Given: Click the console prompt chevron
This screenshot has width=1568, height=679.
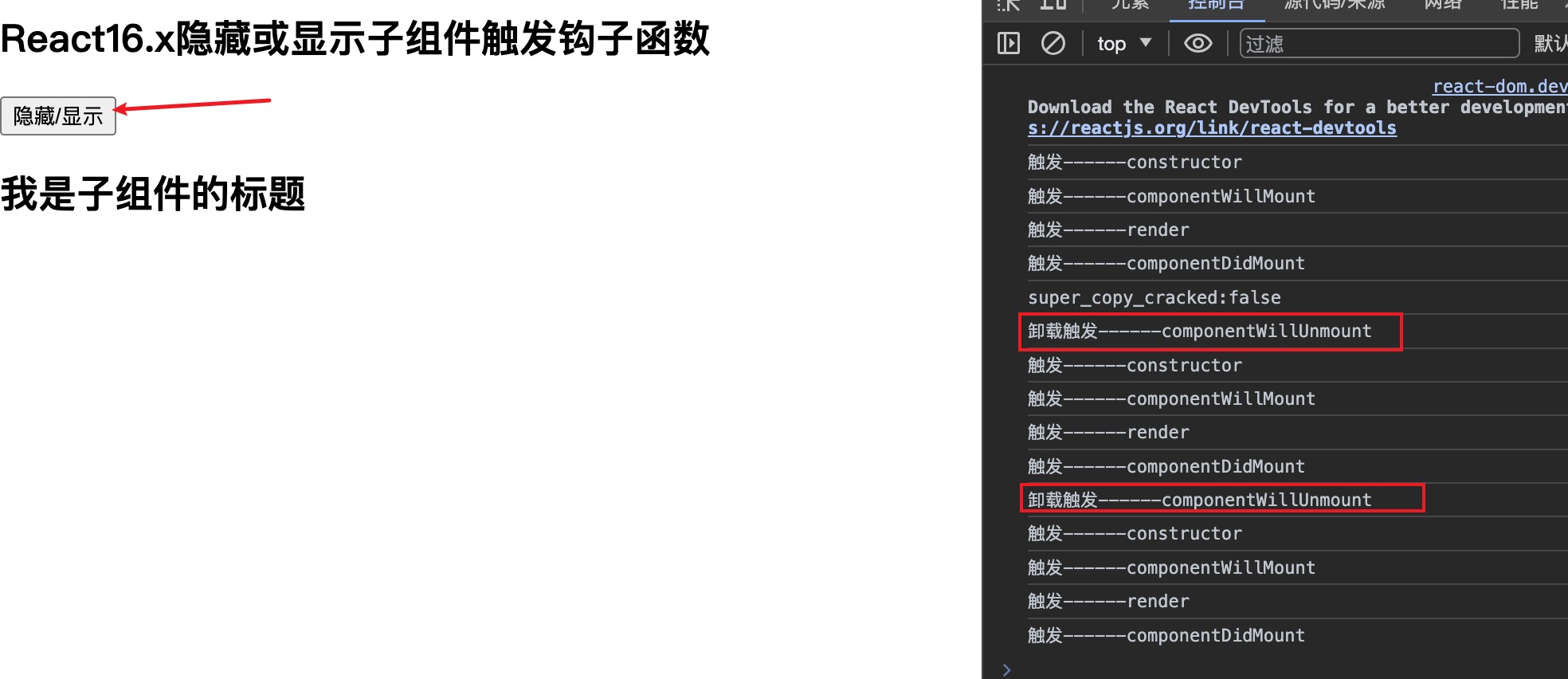Looking at the screenshot, I should pos(1006,670).
